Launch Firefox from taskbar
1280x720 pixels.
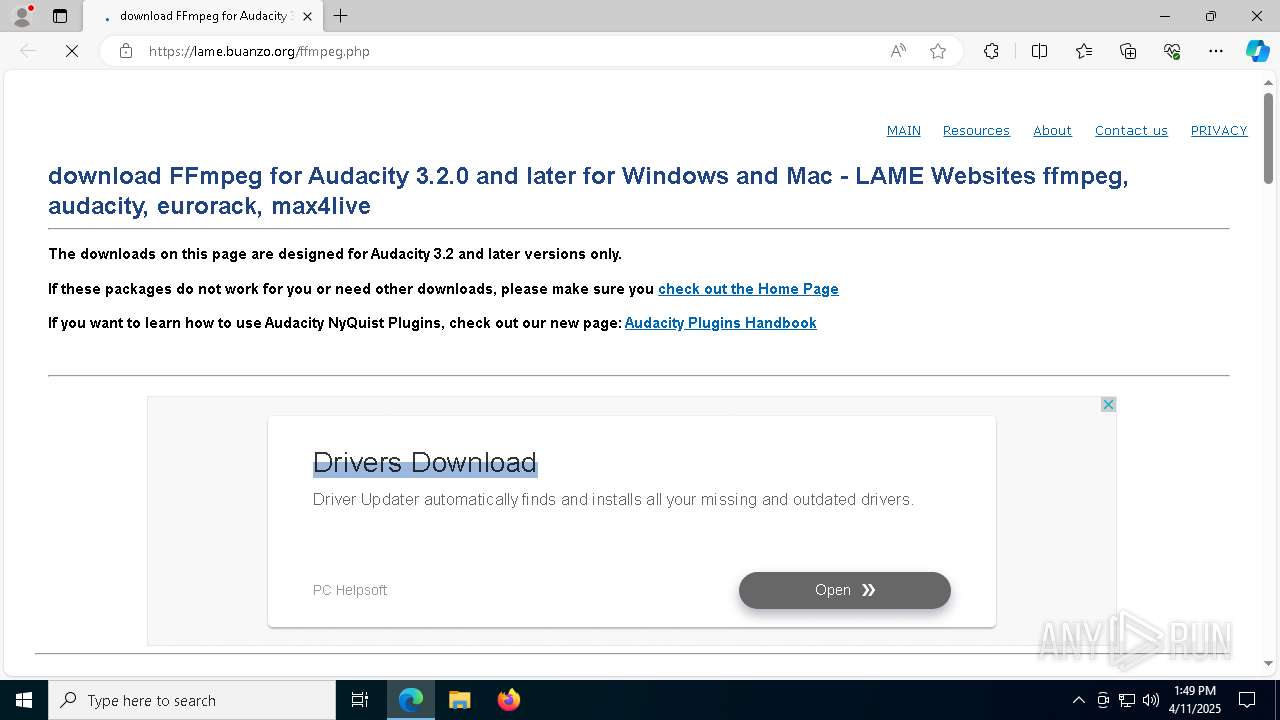click(509, 700)
